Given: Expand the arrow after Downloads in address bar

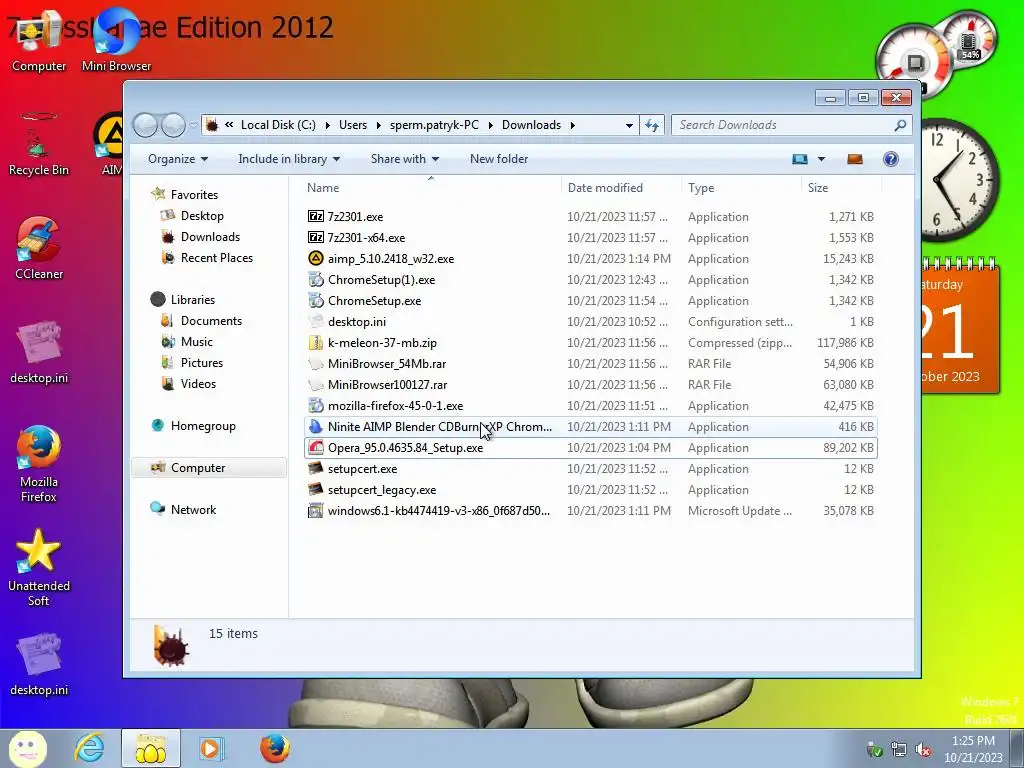Looking at the screenshot, I should [x=572, y=125].
